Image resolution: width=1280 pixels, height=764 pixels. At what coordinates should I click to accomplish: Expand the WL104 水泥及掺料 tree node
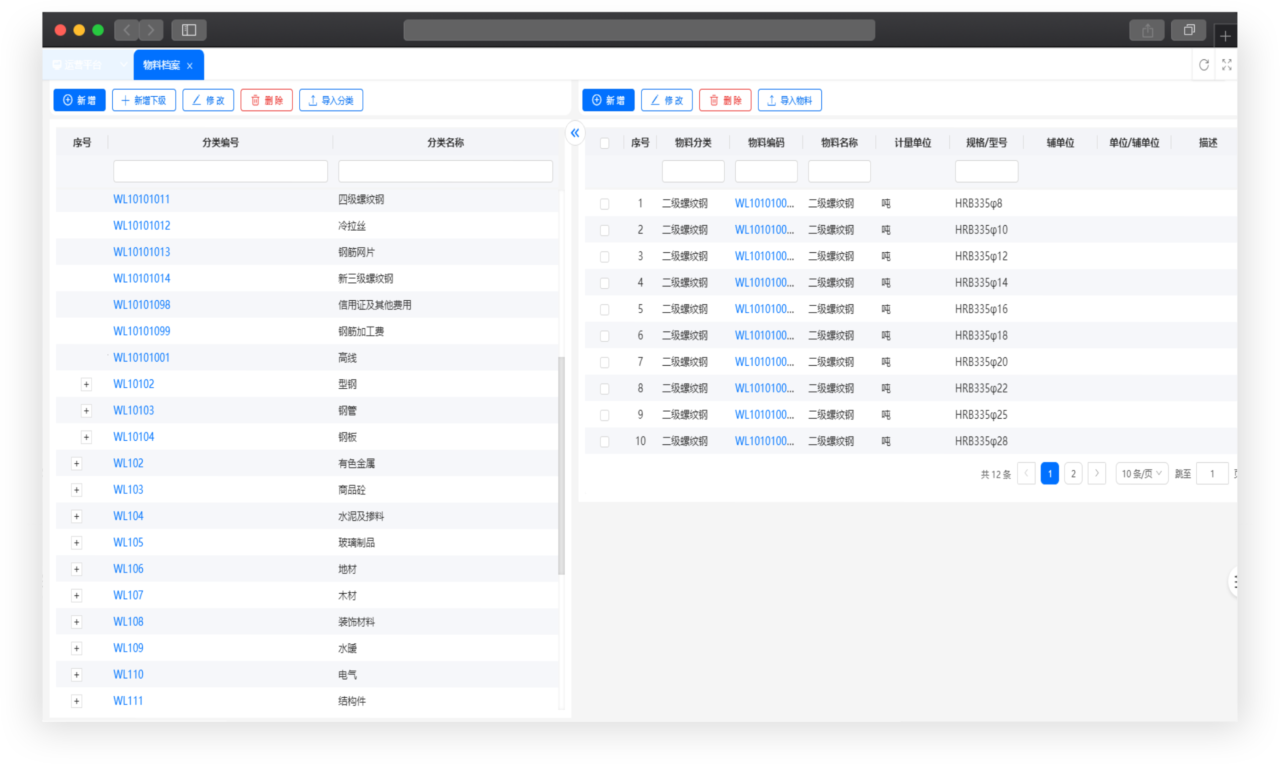pyautogui.click(x=77, y=517)
